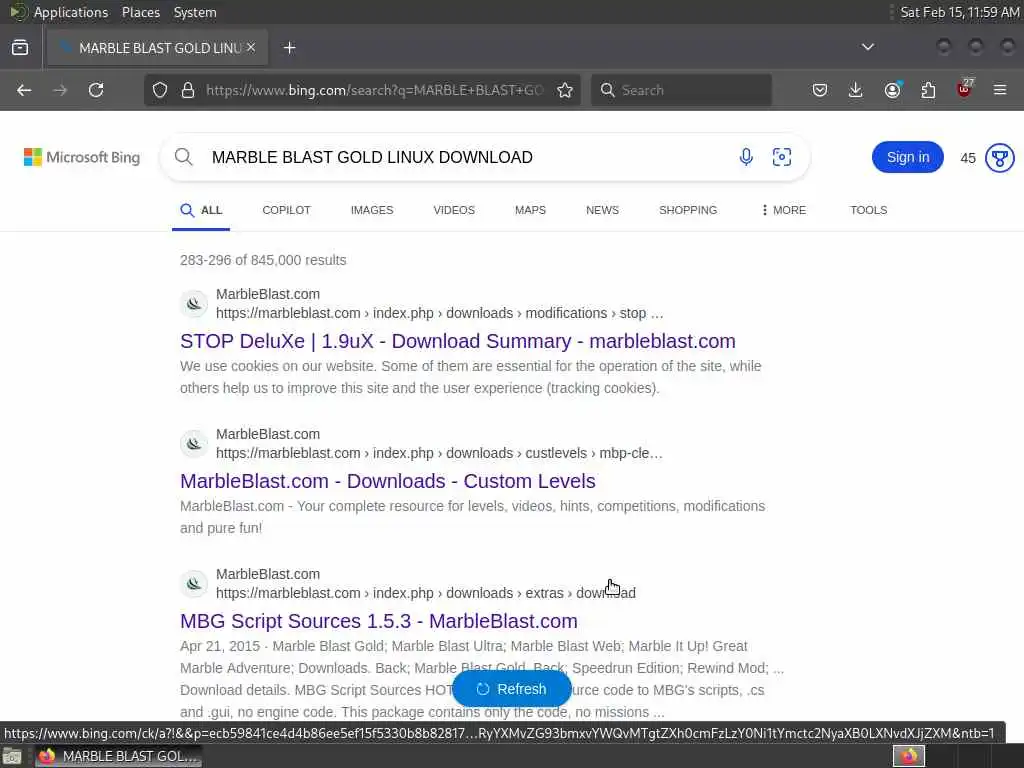The width and height of the screenshot is (1024, 768).
Task: Click the Bing search magnifier icon
Action: click(x=184, y=157)
